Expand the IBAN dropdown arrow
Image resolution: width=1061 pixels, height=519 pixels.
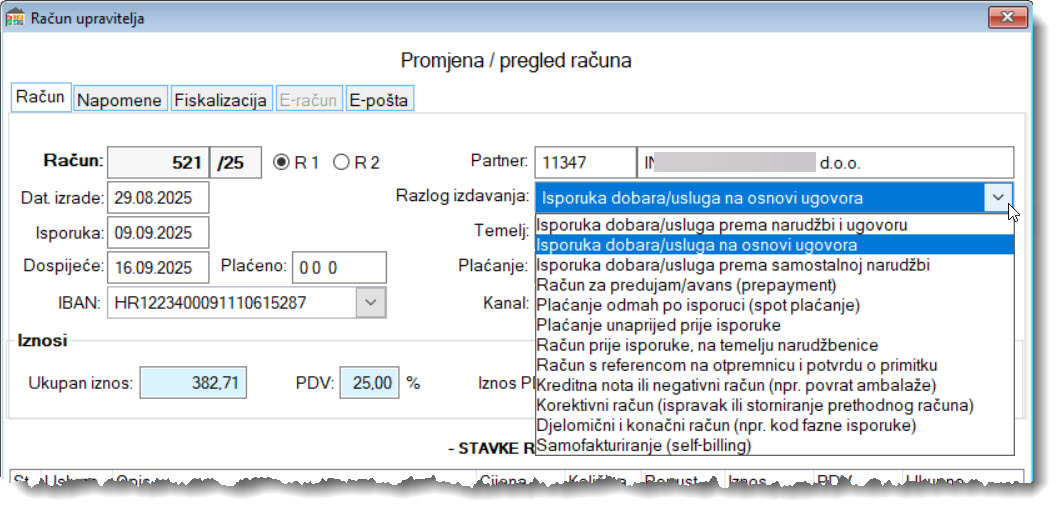pos(370,301)
